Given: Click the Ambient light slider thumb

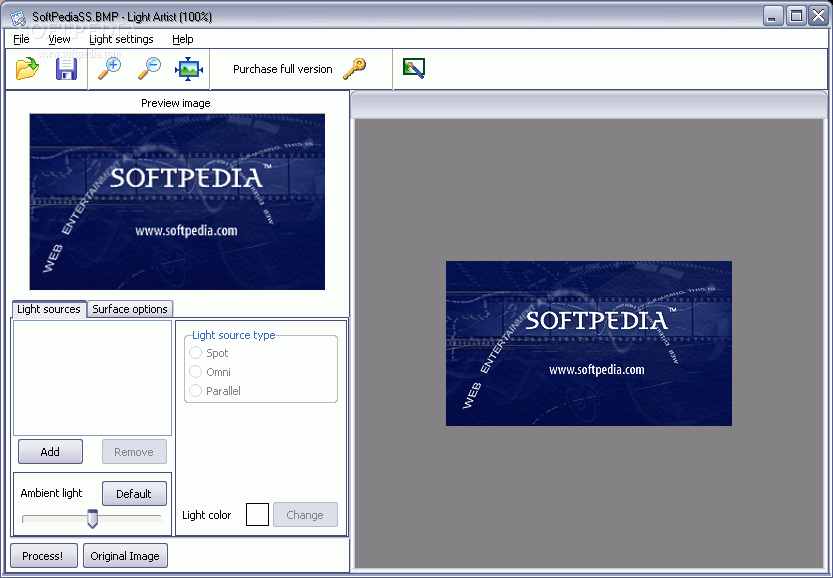Looking at the screenshot, I should tap(92, 518).
